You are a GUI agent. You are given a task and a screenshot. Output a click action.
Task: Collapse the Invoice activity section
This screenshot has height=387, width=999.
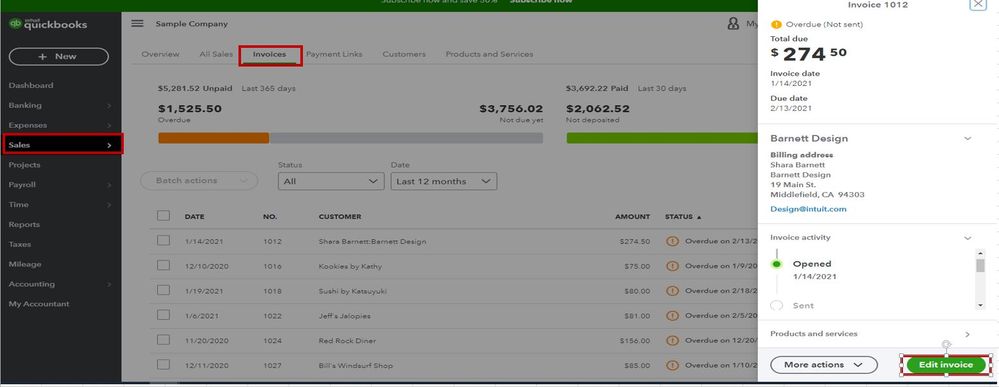coord(968,238)
